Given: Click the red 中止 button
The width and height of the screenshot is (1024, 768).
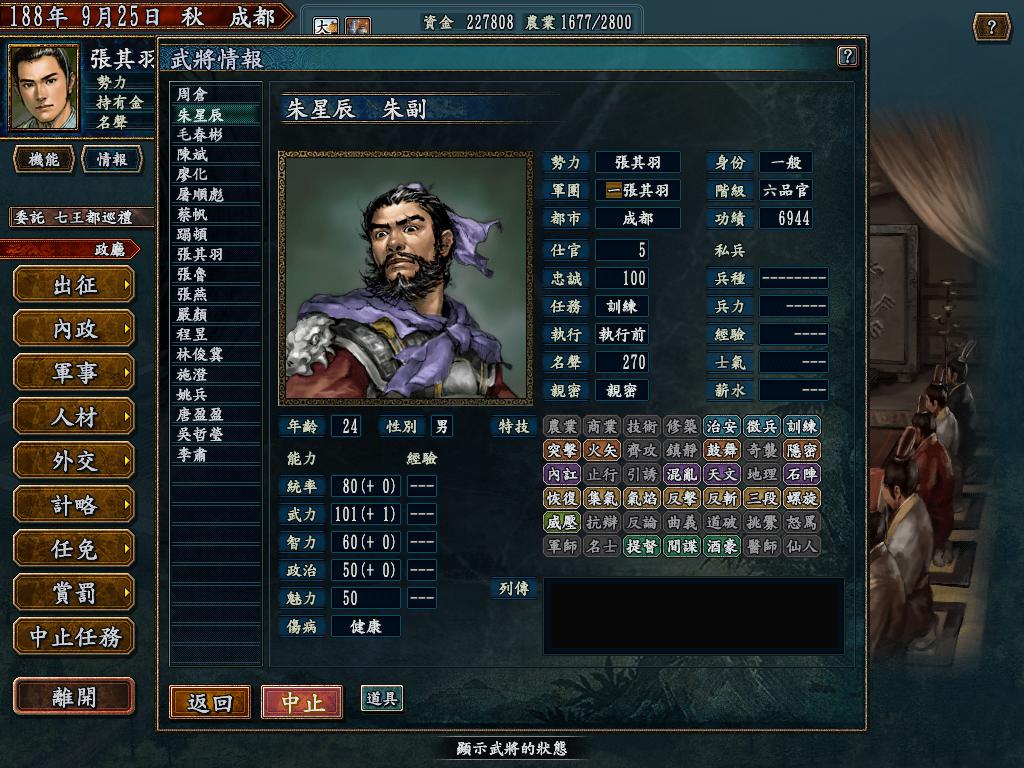Looking at the screenshot, I should tap(302, 702).
